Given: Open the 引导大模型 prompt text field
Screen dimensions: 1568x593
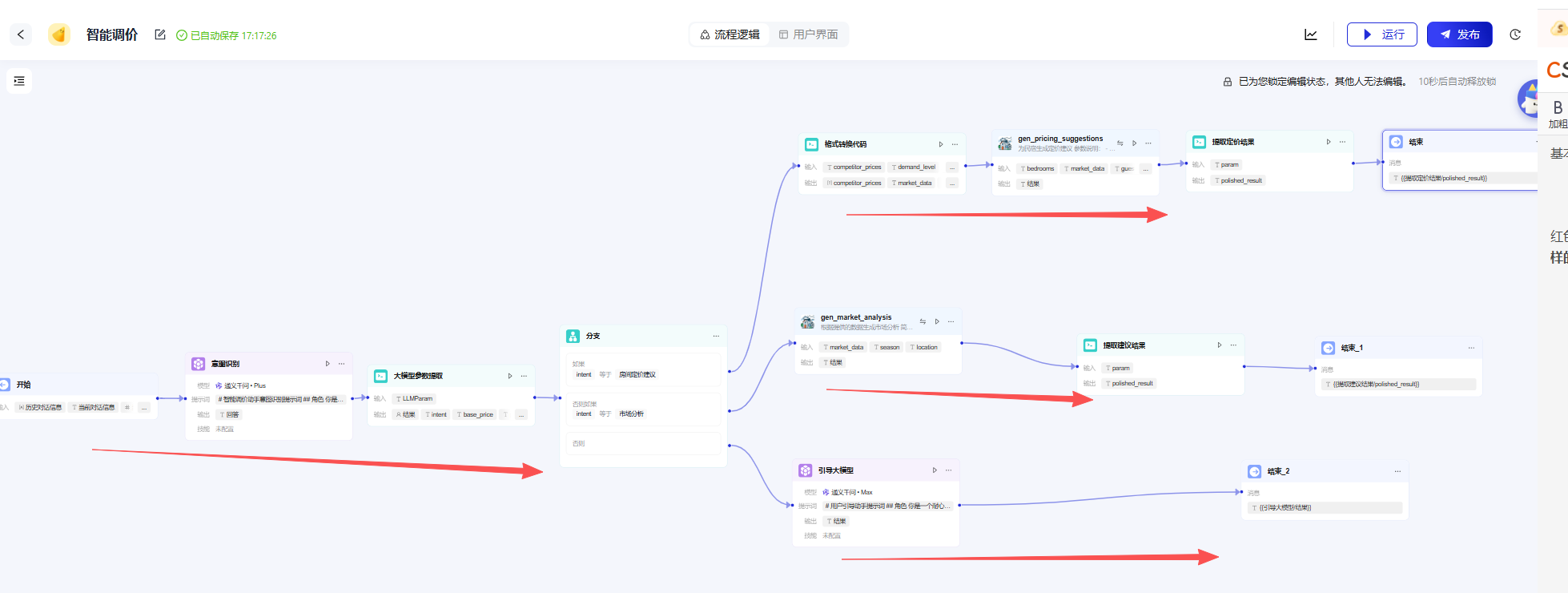Looking at the screenshot, I should point(887,506).
